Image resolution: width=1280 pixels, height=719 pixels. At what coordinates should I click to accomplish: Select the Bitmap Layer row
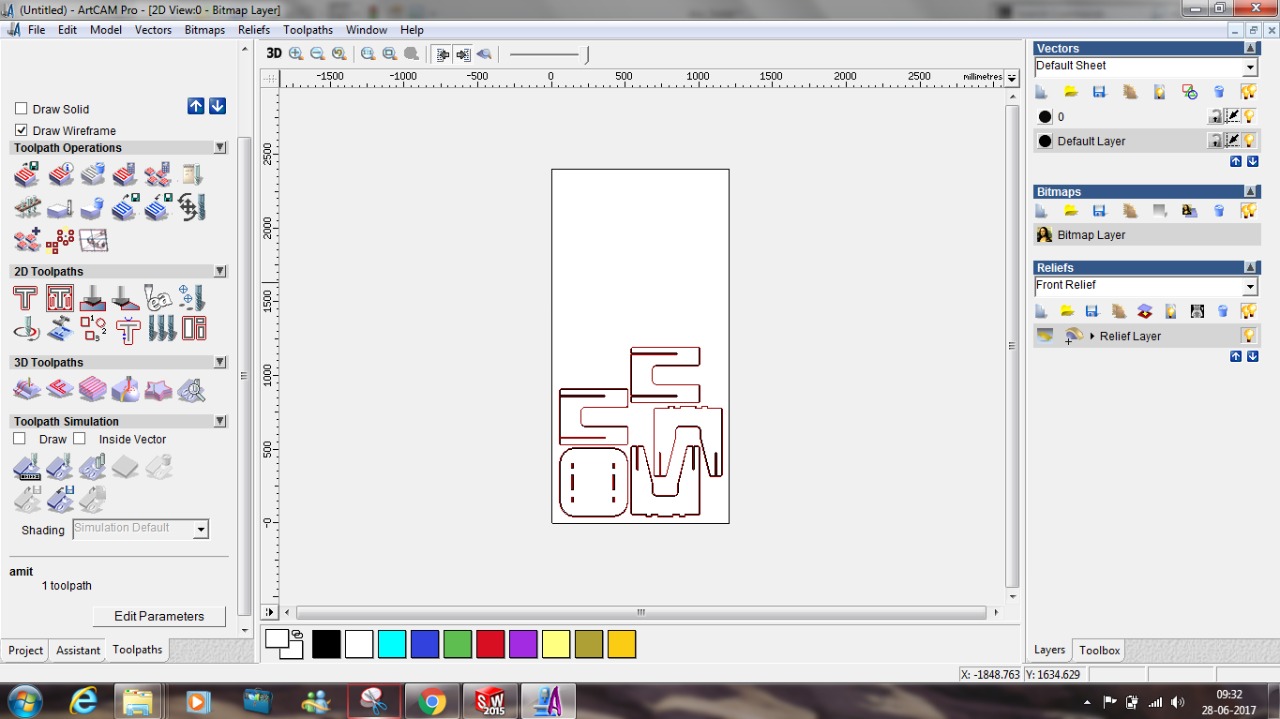(1146, 235)
